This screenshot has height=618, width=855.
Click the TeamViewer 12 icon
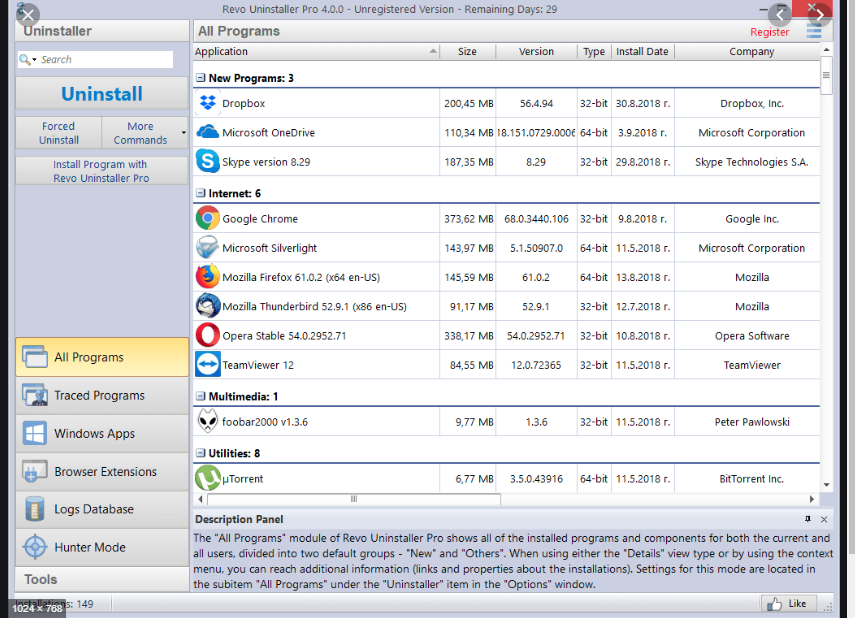click(x=207, y=364)
